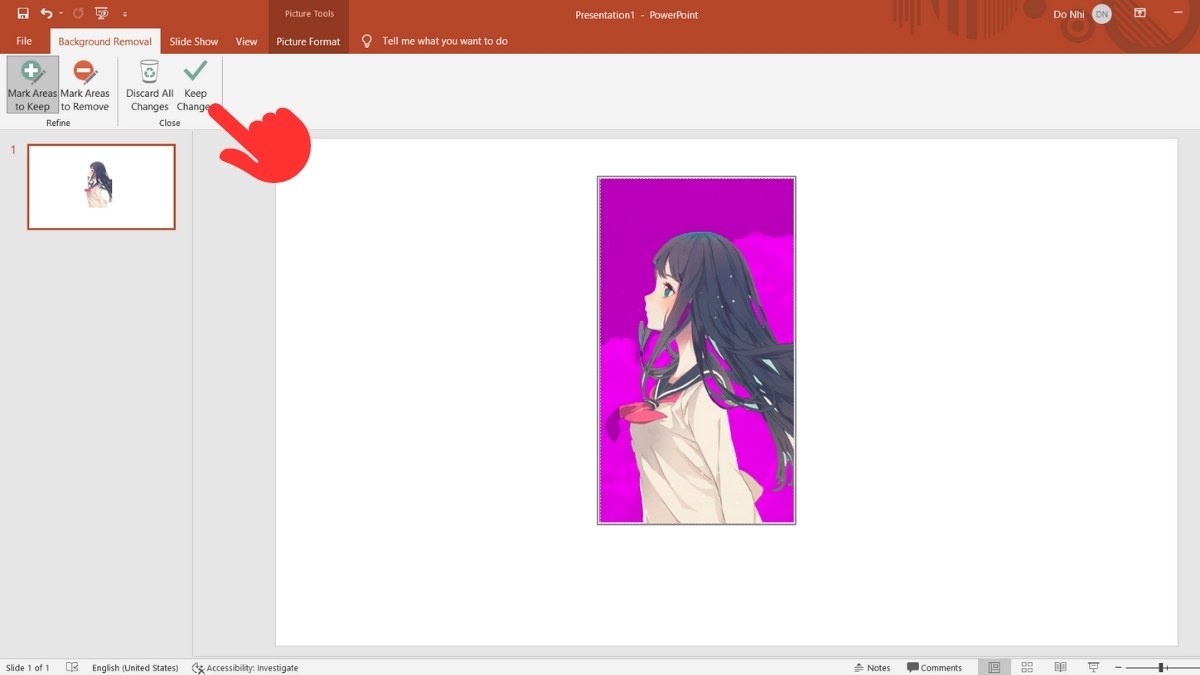Click the Redo button
The image size is (1200, 675).
click(78, 14)
